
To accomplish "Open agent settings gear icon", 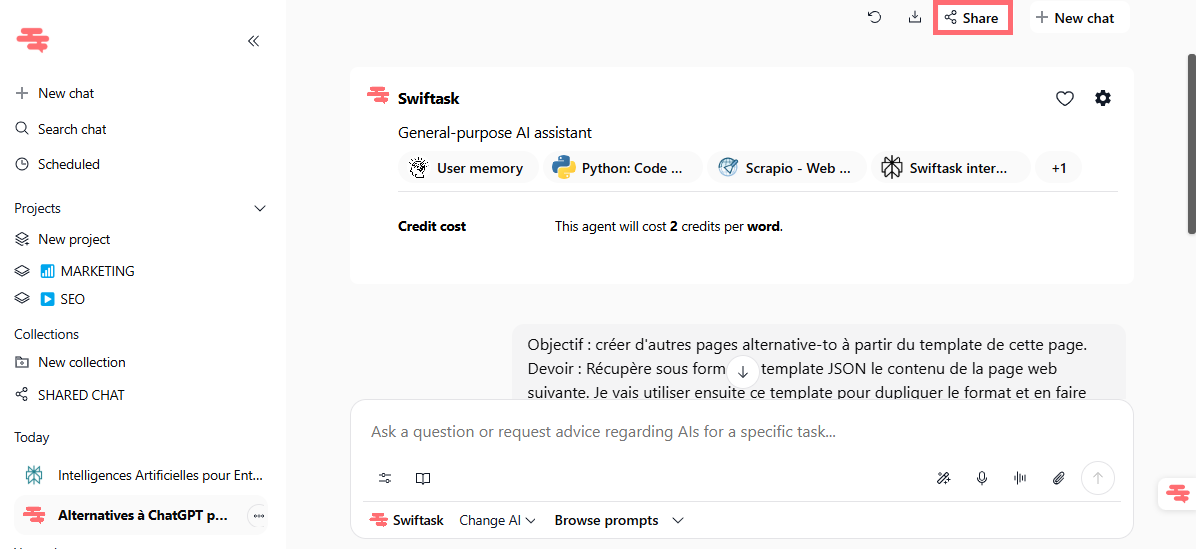I will 1103,98.
